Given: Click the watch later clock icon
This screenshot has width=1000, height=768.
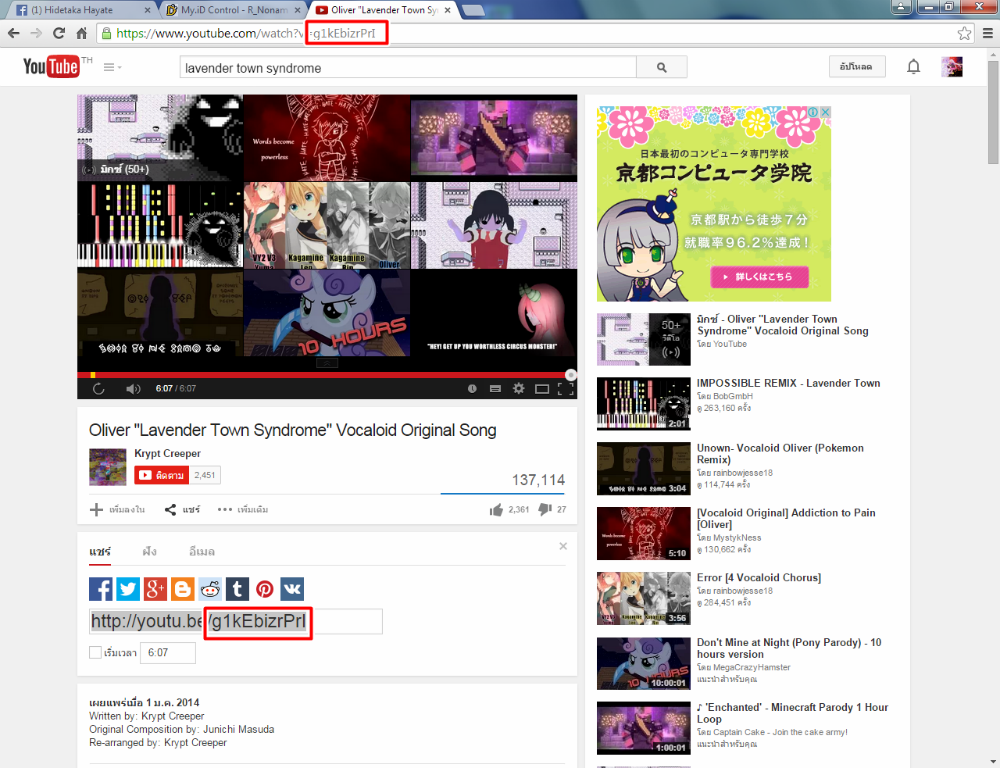Looking at the screenshot, I should pos(472,388).
